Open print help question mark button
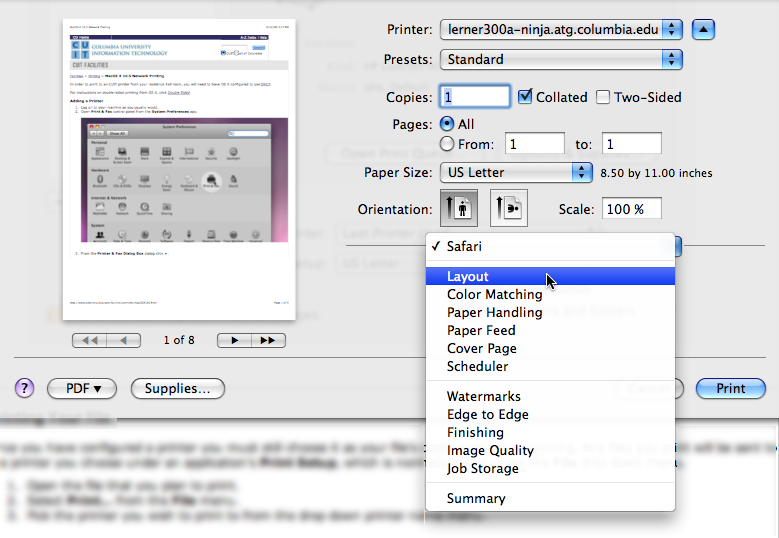 pos(24,388)
